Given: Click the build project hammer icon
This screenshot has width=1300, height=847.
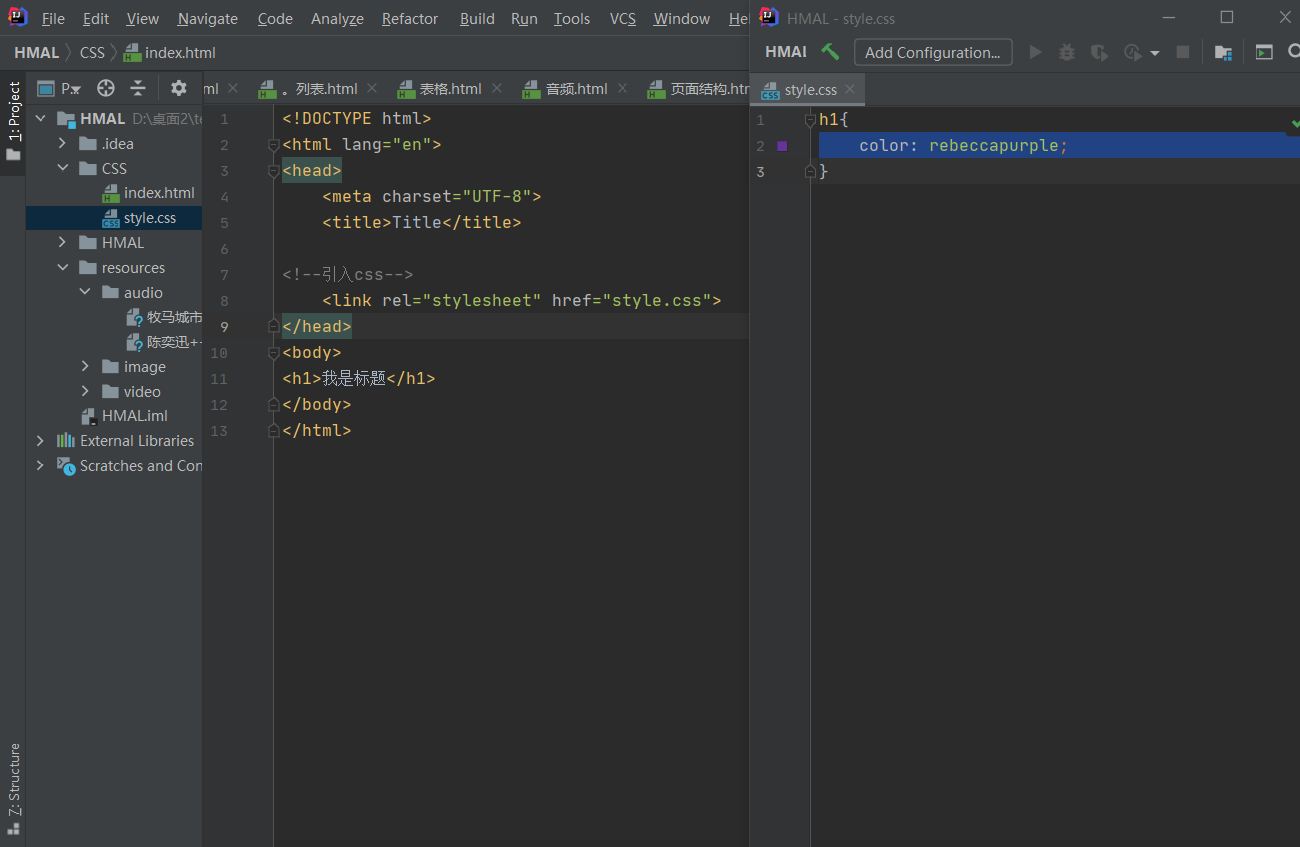Looking at the screenshot, I should (x=830, y=52).
